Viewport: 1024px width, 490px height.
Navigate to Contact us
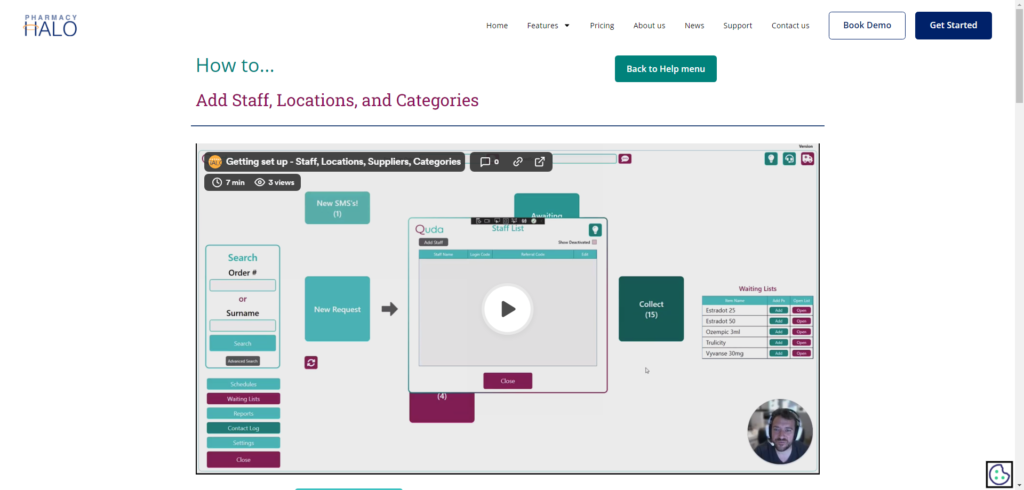pos(790,26)
